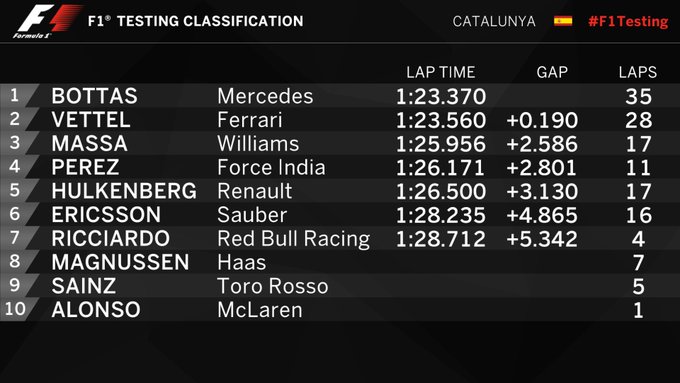Open the #F1Testing hashtag

[628, 21]
